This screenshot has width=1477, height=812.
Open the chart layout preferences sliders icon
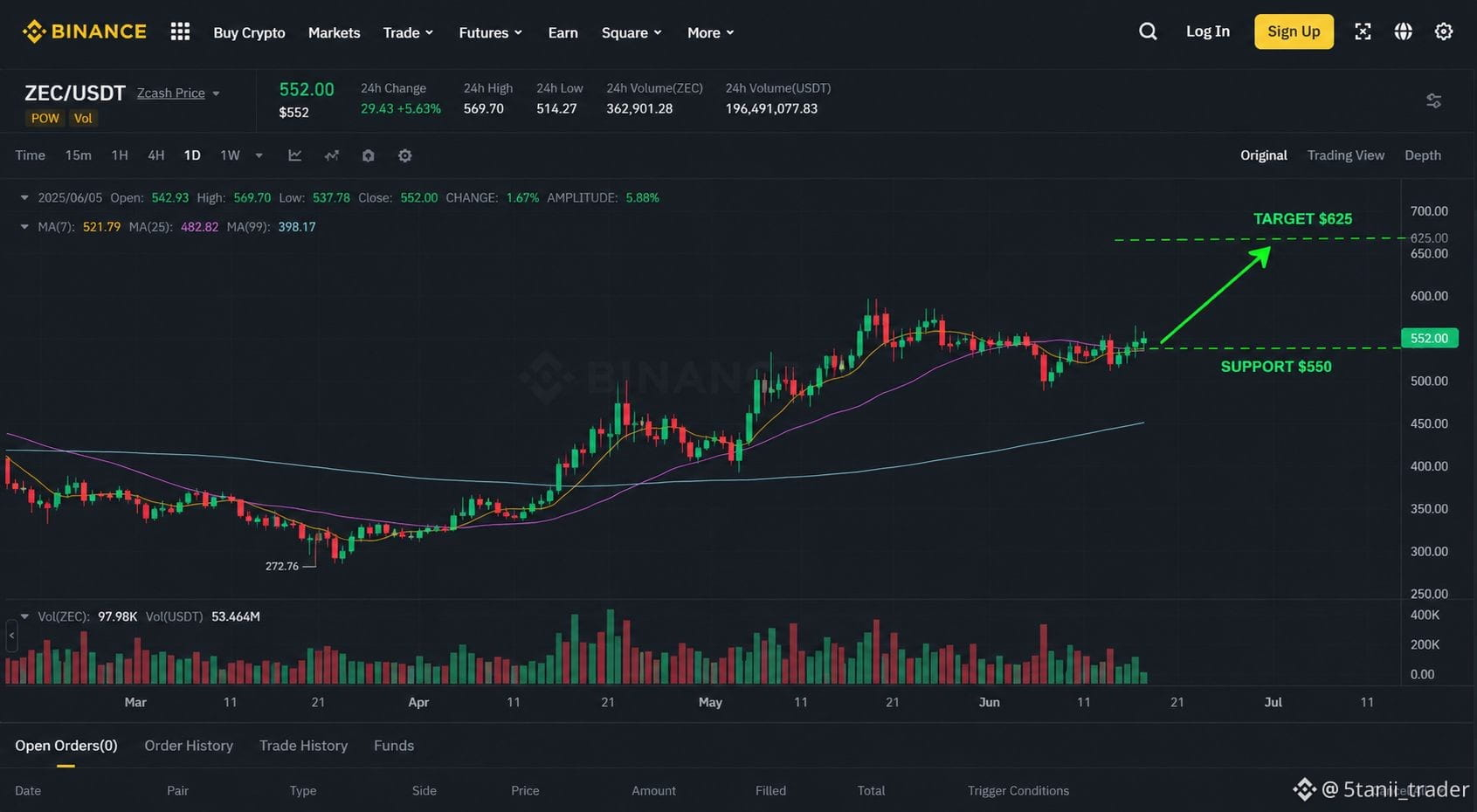1433,100
